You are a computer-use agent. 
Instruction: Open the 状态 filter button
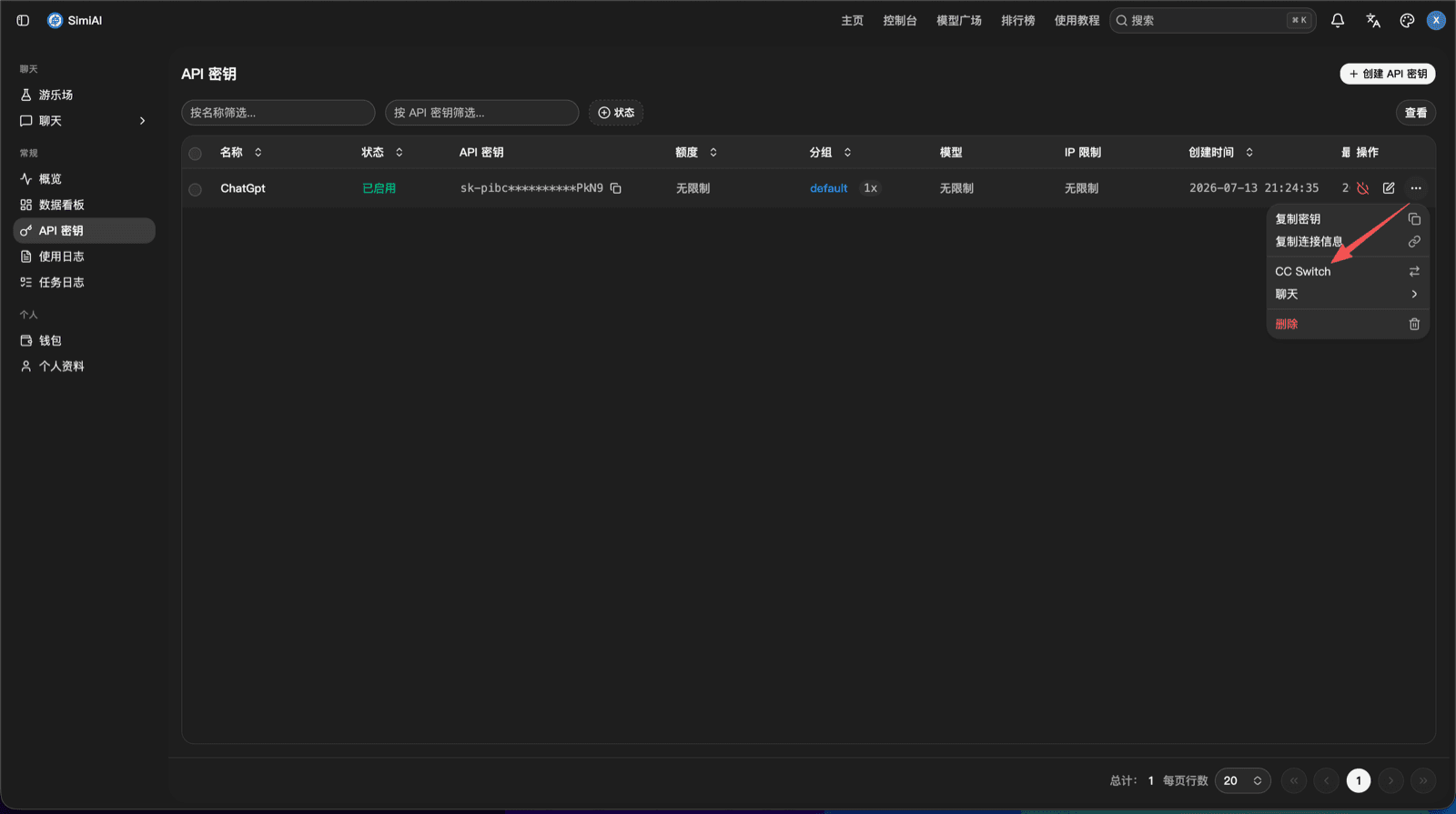tap(616, 113)
